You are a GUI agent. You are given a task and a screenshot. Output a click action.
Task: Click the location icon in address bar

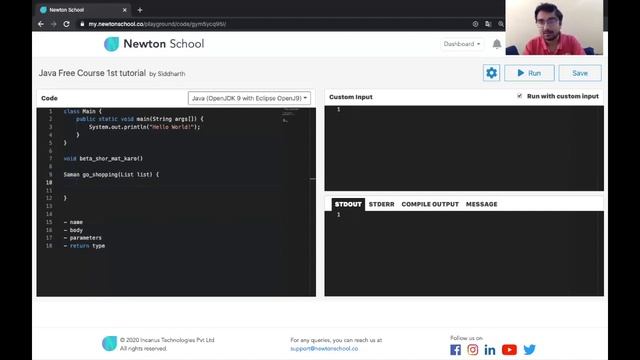tap(475, 24)
